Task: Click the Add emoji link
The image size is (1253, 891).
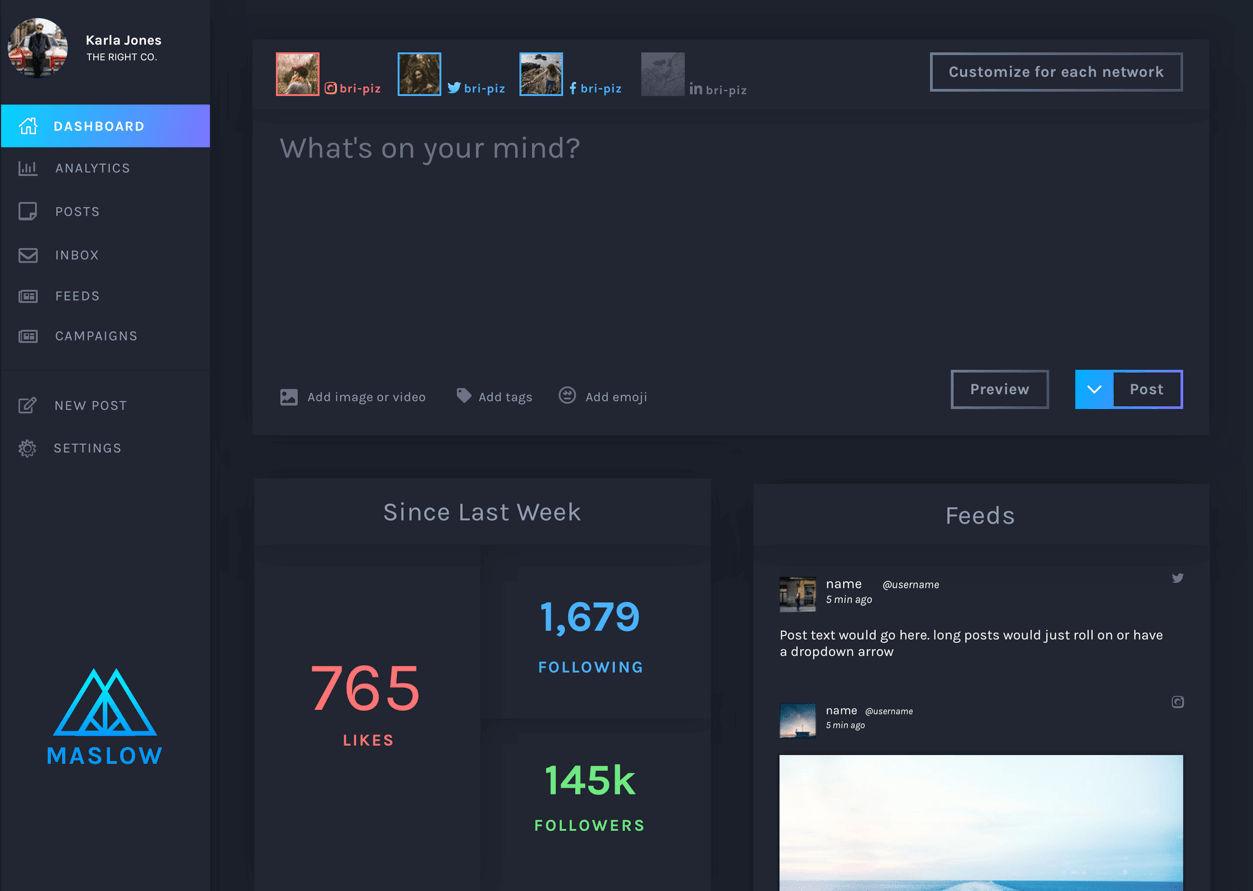Action: [603, 396]
